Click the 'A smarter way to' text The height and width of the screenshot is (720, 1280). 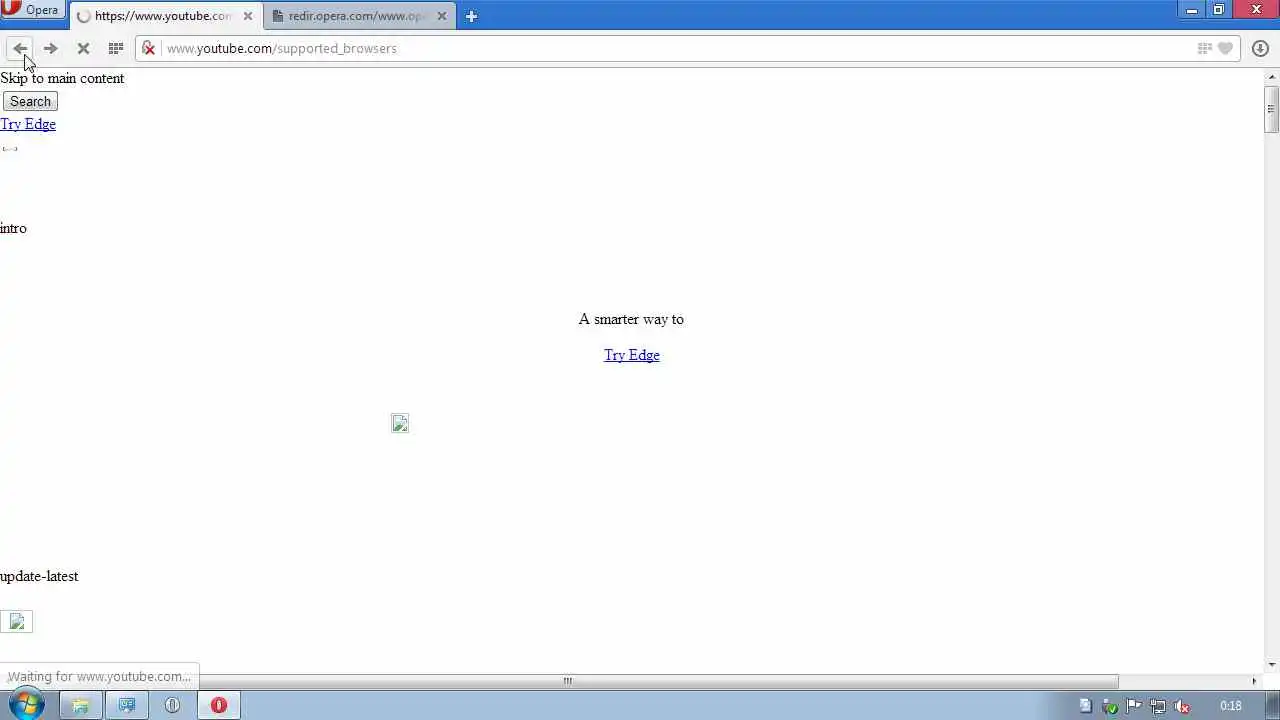click(x=631, y=319)
